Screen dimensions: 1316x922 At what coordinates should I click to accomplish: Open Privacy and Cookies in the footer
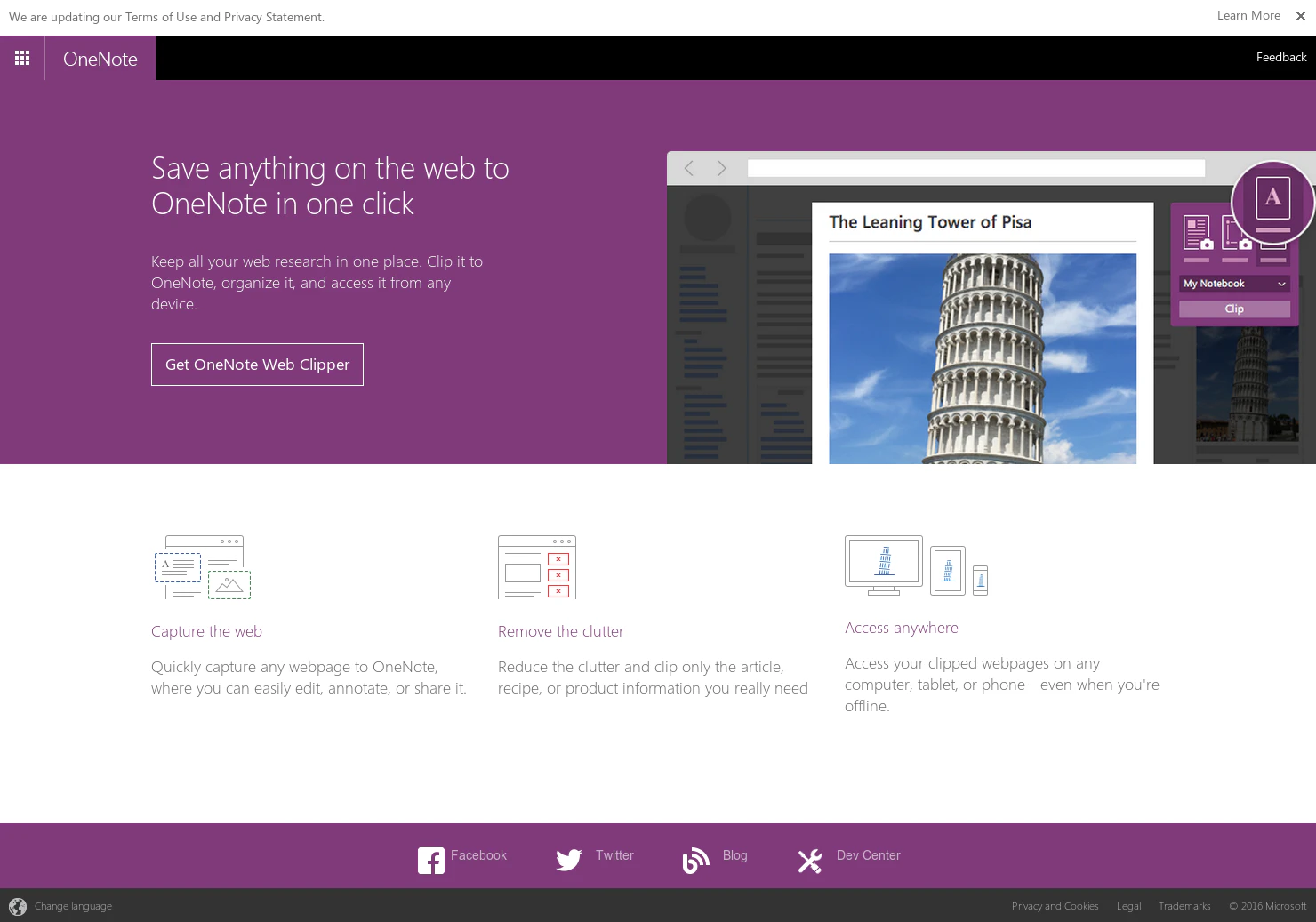1055,906
